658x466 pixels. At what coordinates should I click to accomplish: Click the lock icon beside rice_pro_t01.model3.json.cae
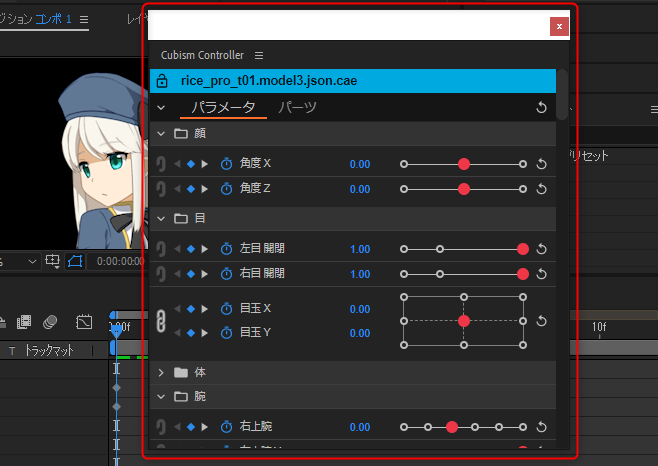[163, 80]
